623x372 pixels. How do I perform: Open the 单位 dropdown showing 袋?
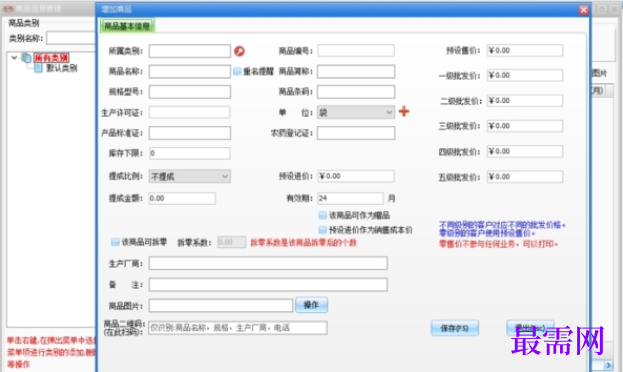pyautogui.click(x=356, y=113)
